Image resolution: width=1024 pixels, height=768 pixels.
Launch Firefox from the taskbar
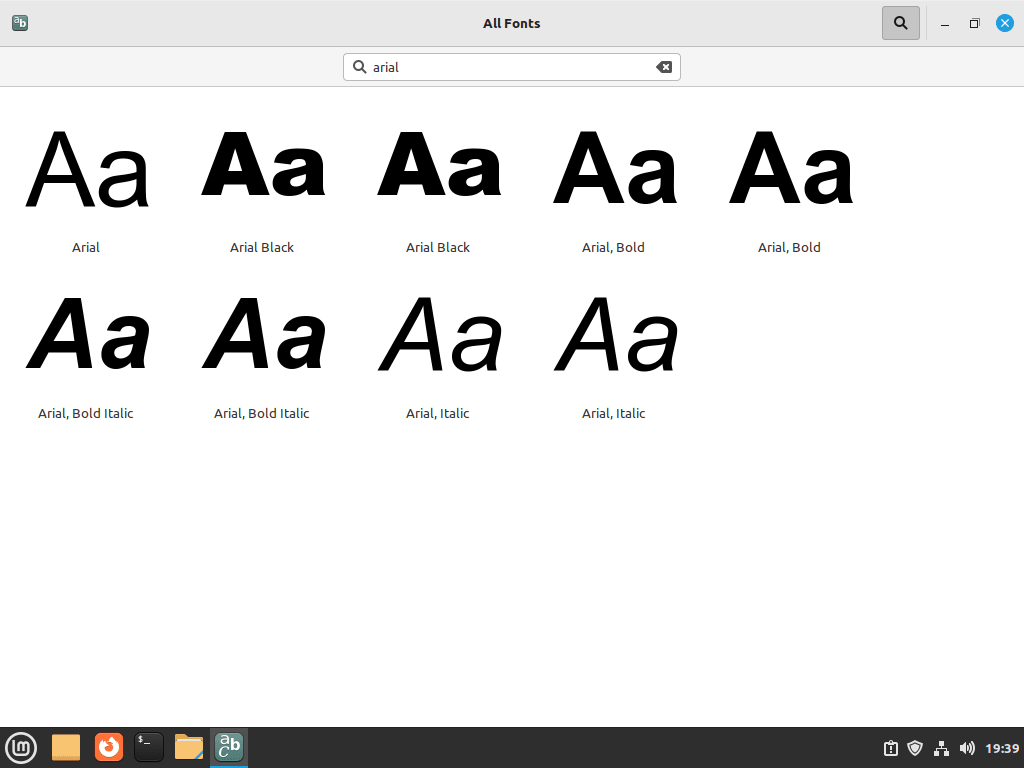[108, 746]
